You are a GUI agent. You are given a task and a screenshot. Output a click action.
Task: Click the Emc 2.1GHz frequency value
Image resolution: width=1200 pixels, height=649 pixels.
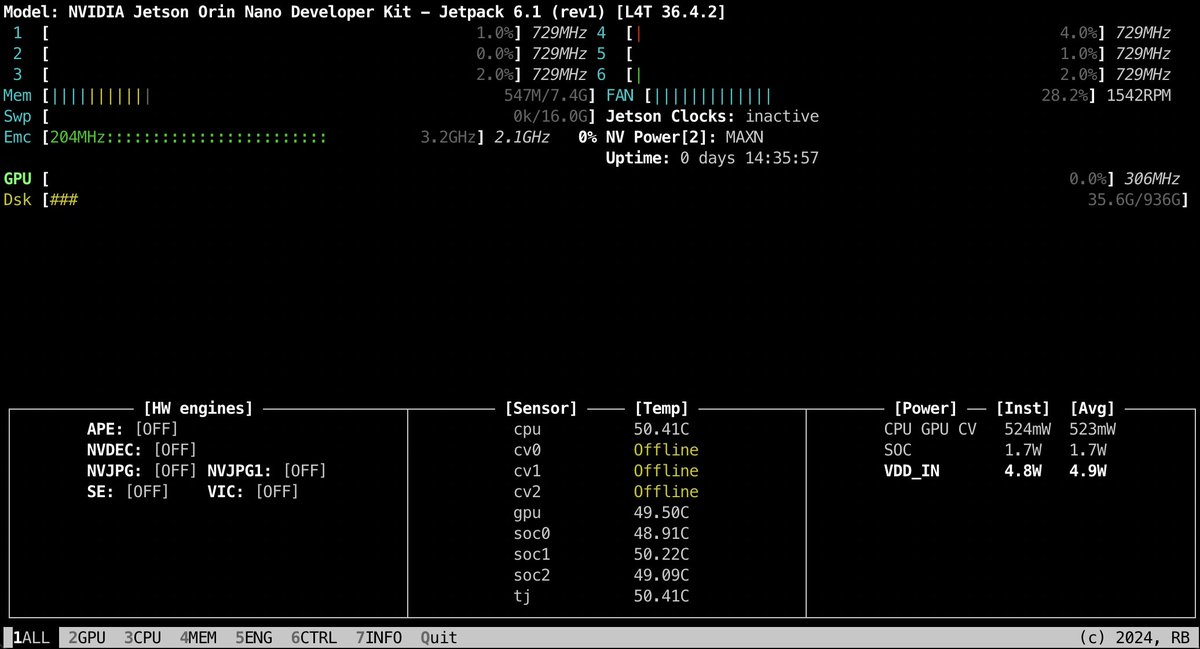pos(522,138)
